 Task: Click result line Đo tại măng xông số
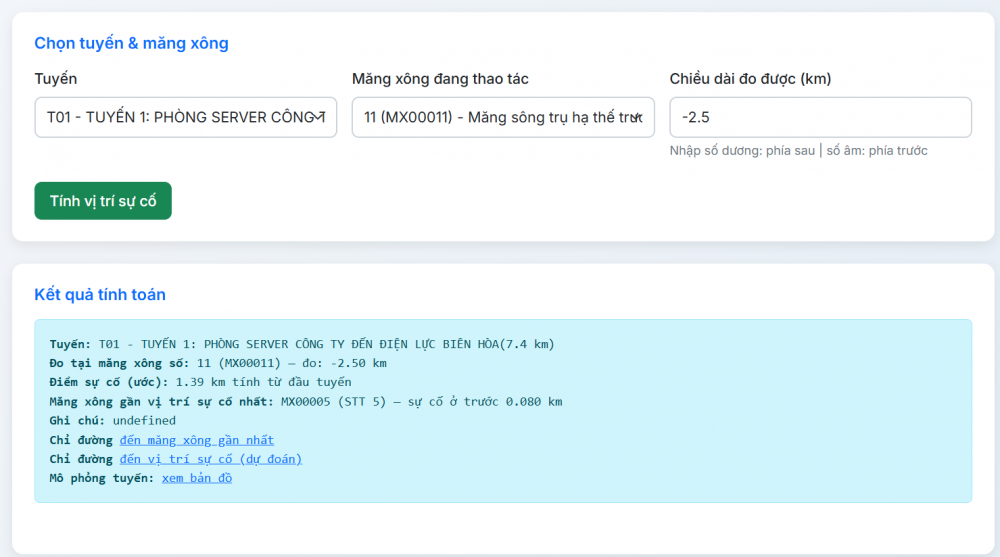[x=218, y=364]
